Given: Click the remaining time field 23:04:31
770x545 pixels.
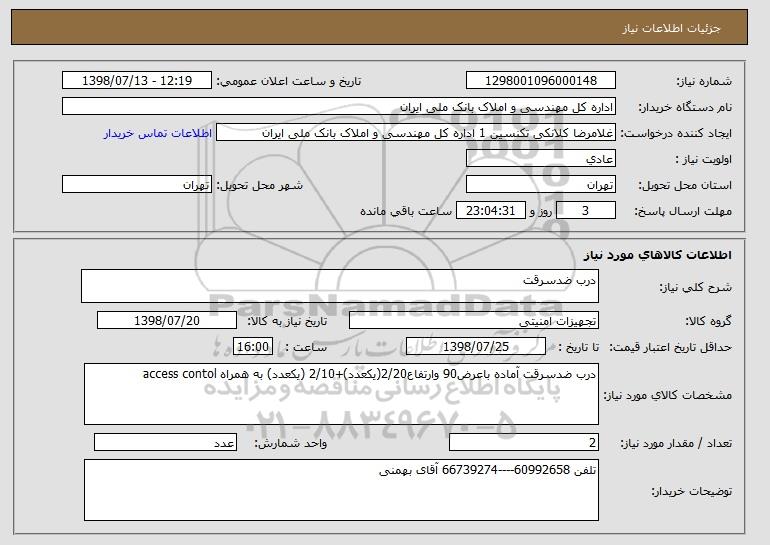Looking at the screenshot, I should pyautogui.click(x=491, y=211).
